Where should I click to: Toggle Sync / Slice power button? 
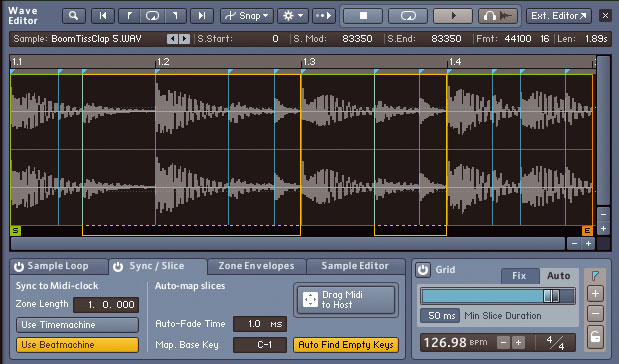tap(118, 267)
